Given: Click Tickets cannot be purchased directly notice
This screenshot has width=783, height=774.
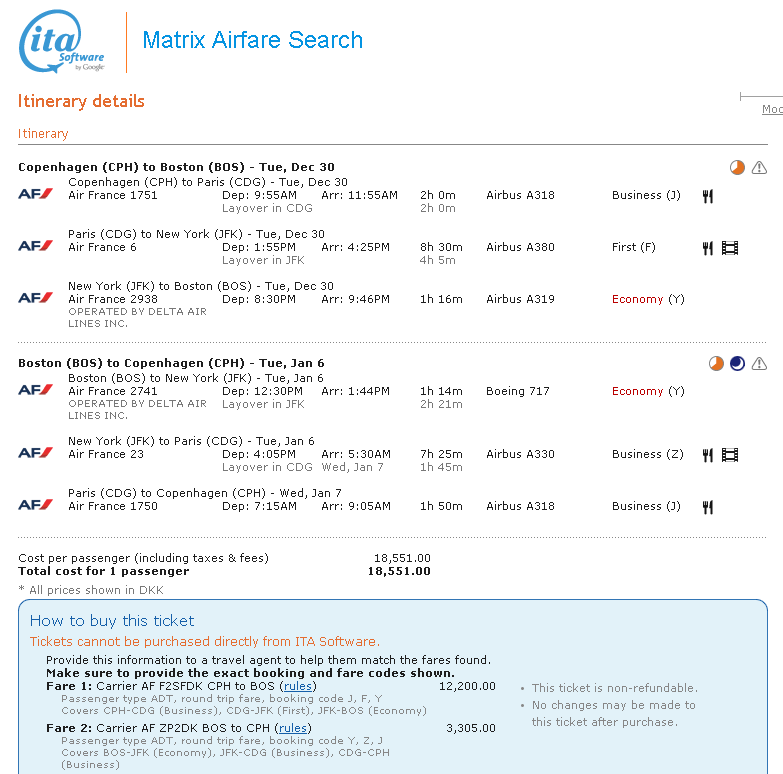Looking at the screenshot, I should tap(205, 642).
